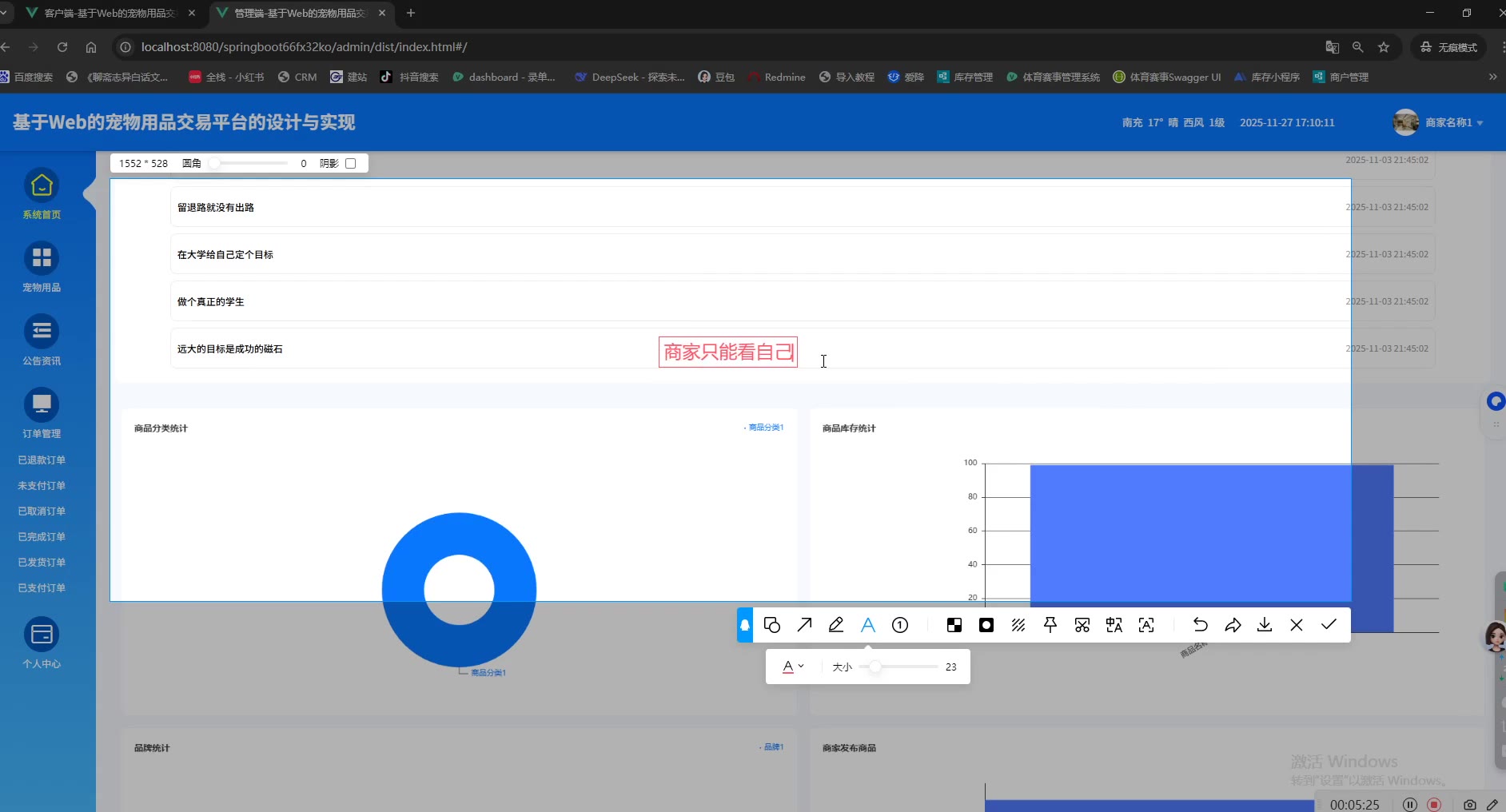Viewport: 1506px width, 812px height.
Task: Select the arrow drawing tool
Action: (804, 625)
